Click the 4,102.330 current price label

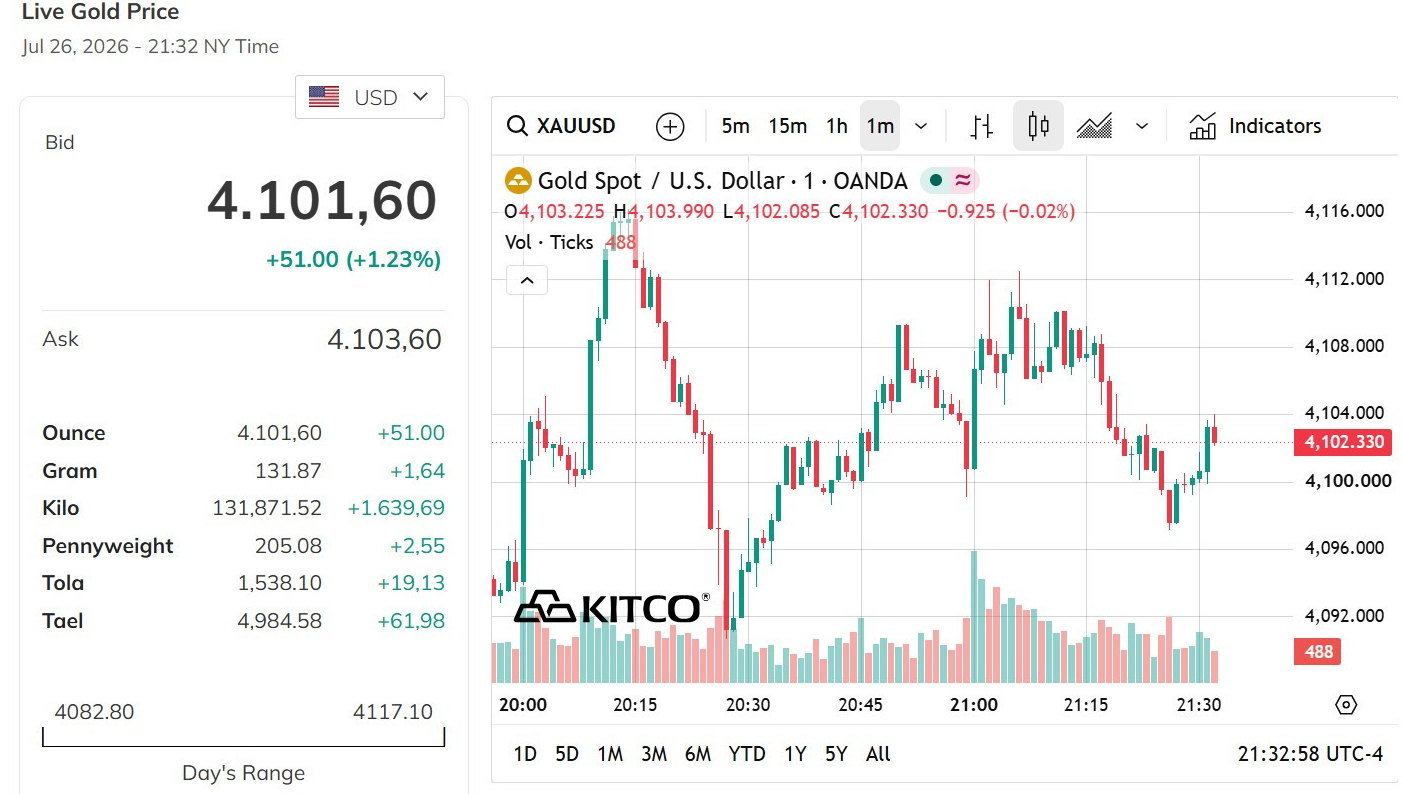1342,442
